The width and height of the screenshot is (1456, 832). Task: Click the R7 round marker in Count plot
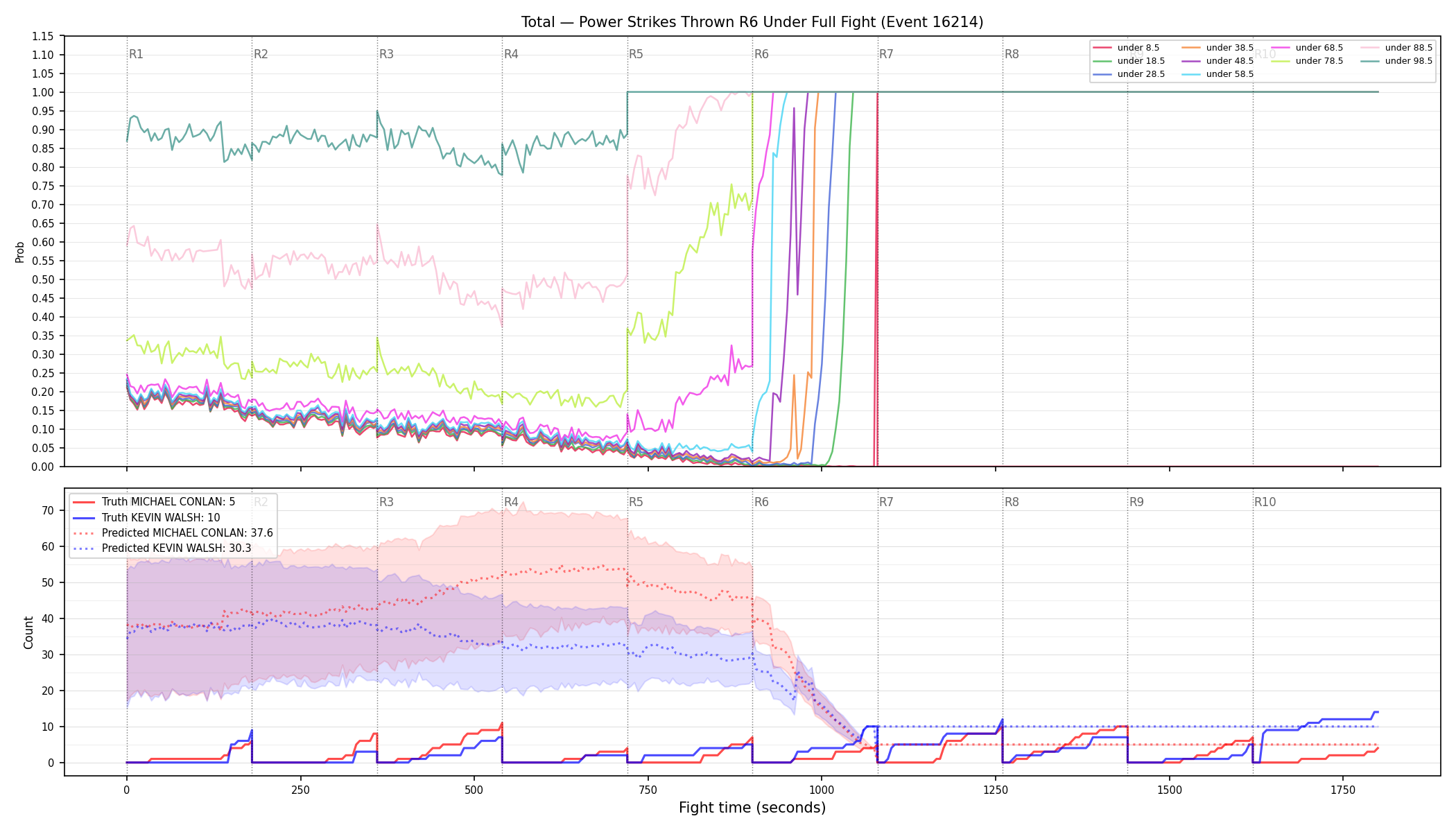pos(886,502)
